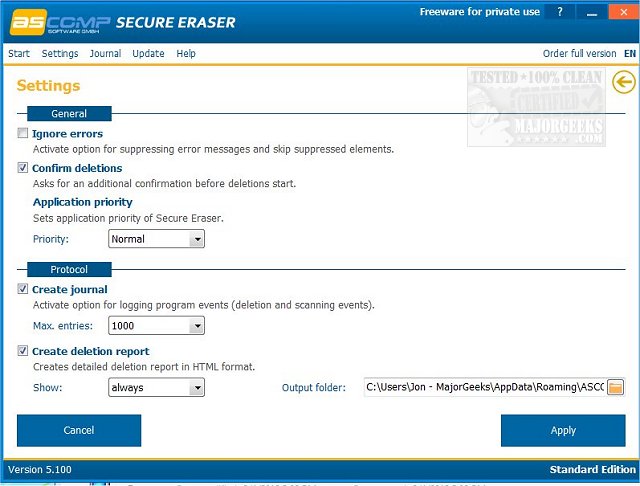Enable the Ignore errors checkbox

(22, 133)
